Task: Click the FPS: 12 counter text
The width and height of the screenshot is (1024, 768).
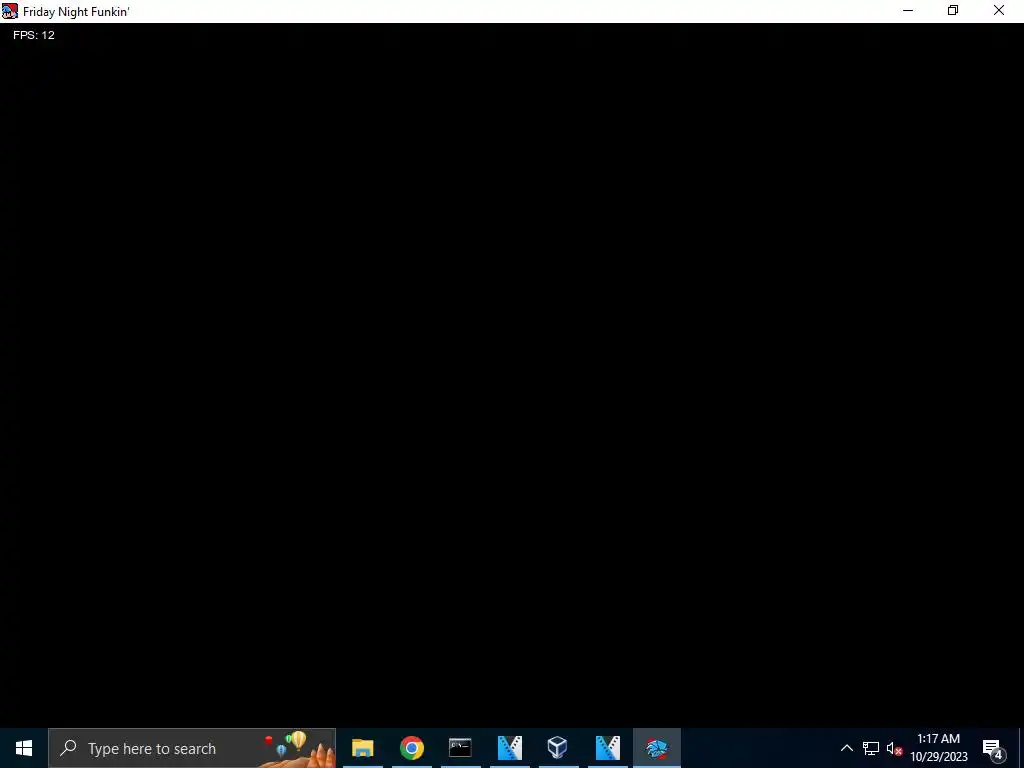Action: point(34,35)
